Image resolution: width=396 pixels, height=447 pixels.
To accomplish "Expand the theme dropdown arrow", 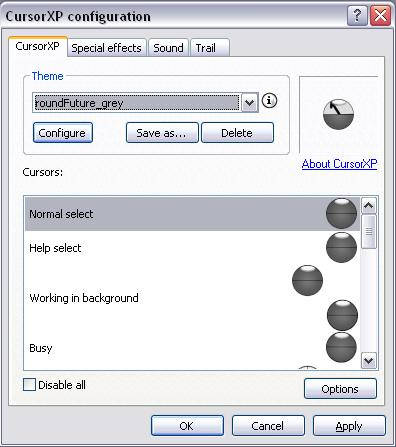I will click(x=249, y=102).
